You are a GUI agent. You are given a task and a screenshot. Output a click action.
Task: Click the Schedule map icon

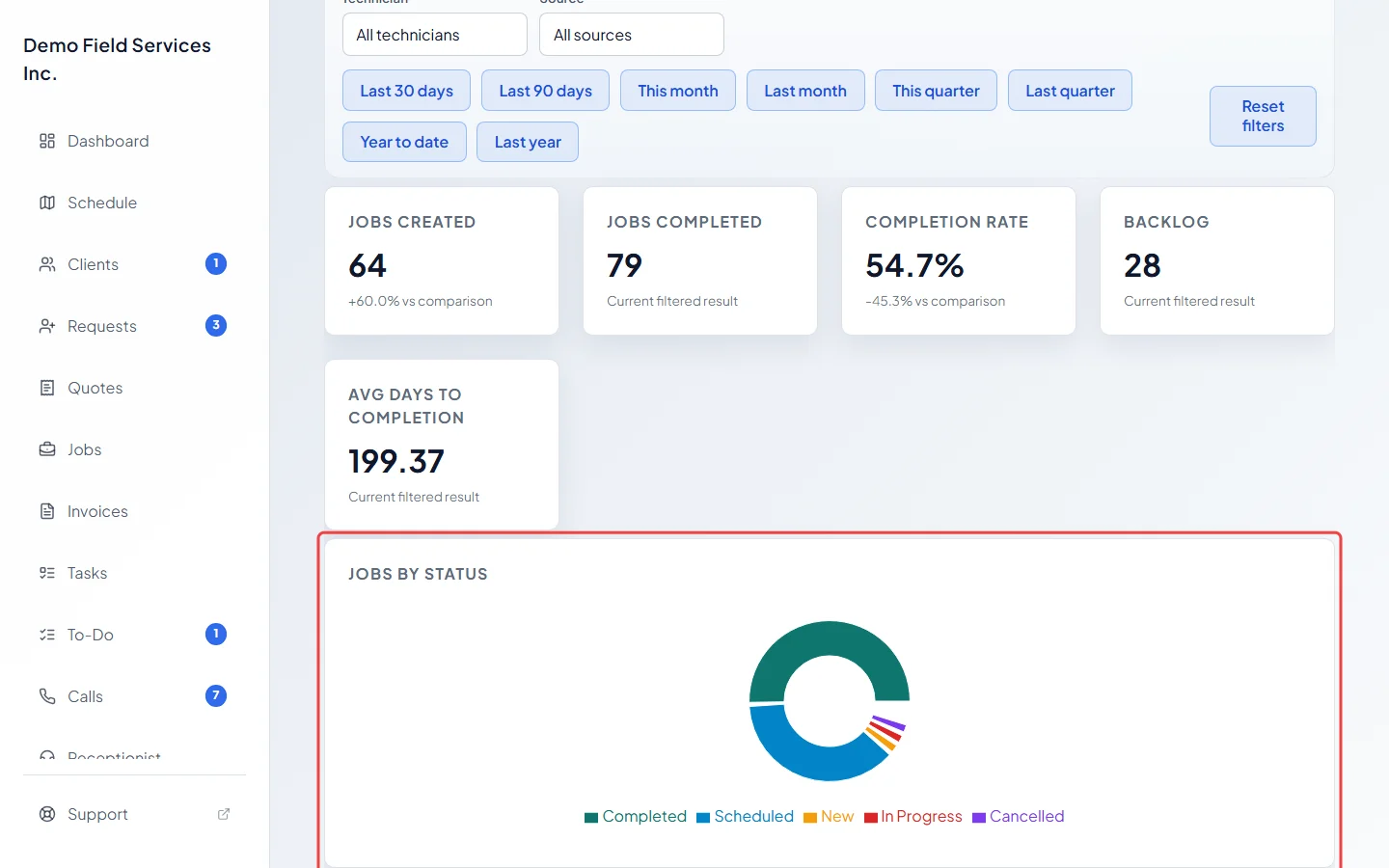point(47,203)
